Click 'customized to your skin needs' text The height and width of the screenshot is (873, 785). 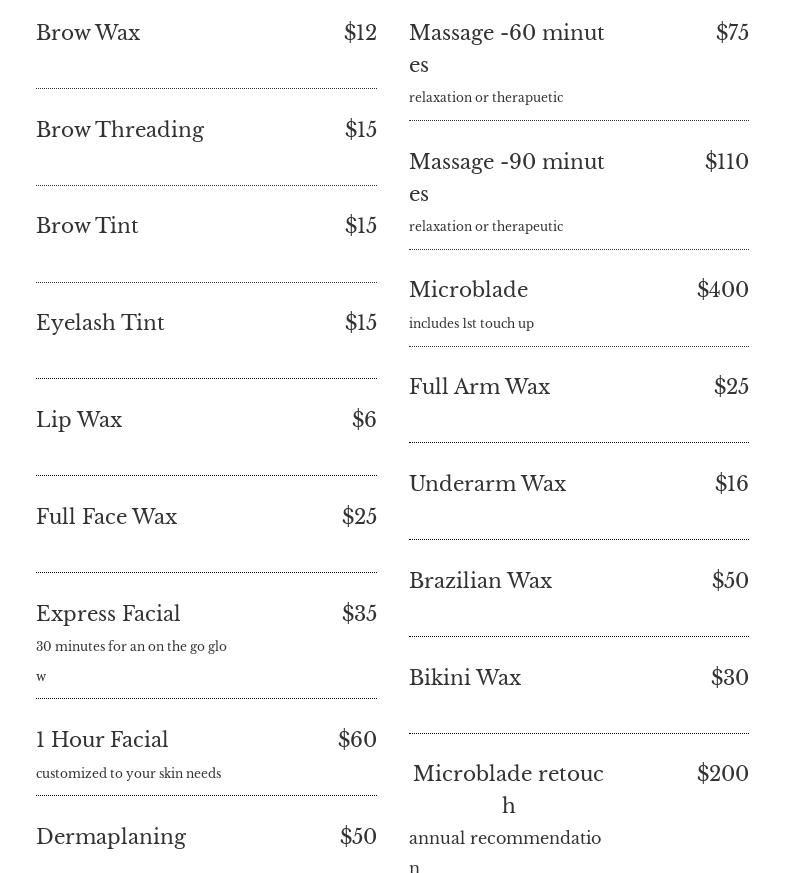(129, 773)
